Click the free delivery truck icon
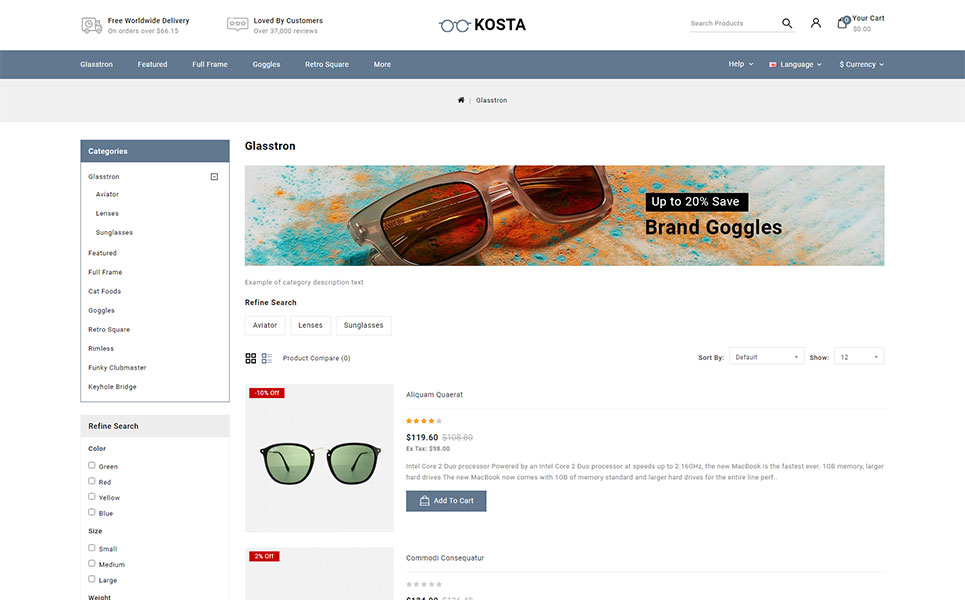 tap(92, 25)
